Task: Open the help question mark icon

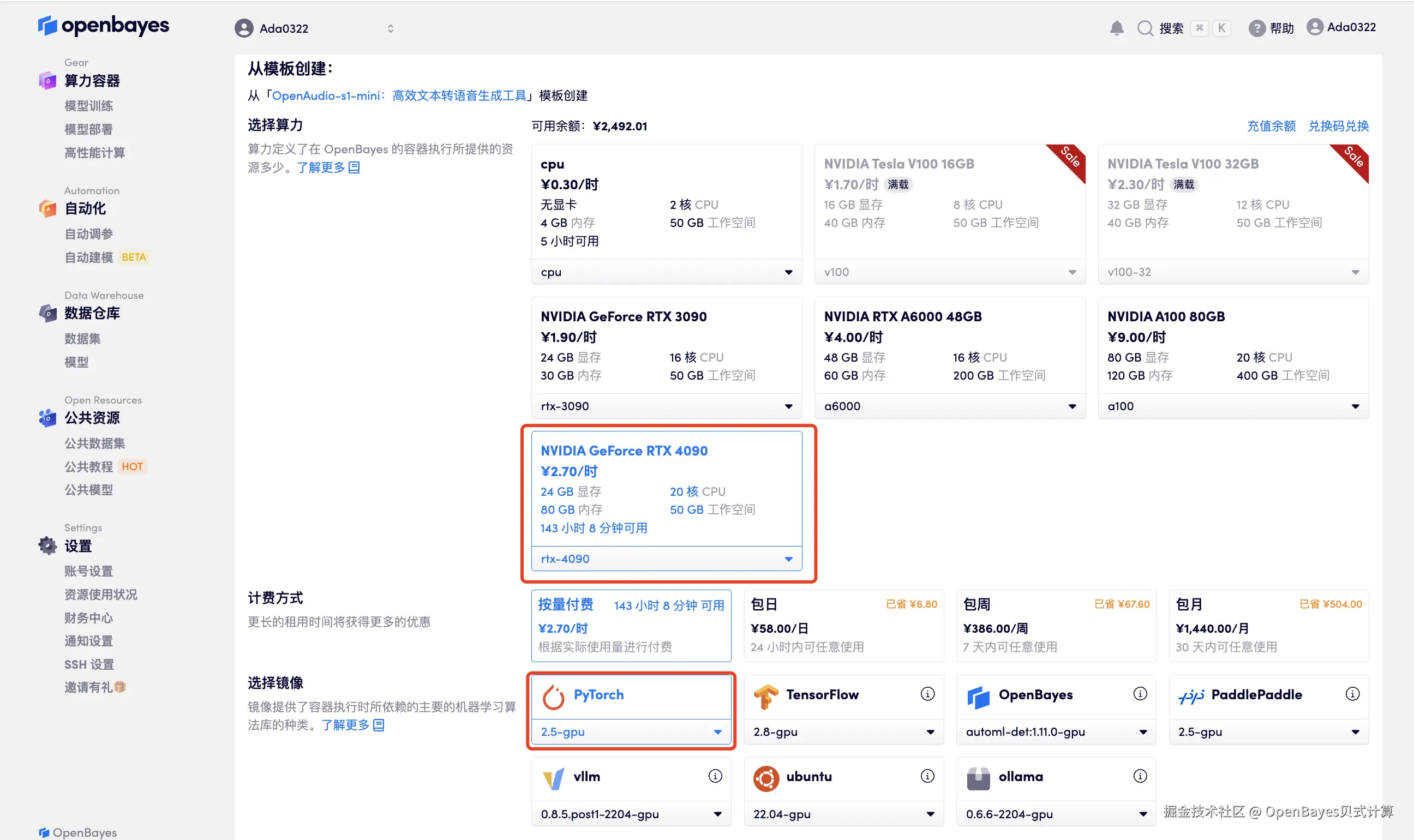Action: 1257,28
